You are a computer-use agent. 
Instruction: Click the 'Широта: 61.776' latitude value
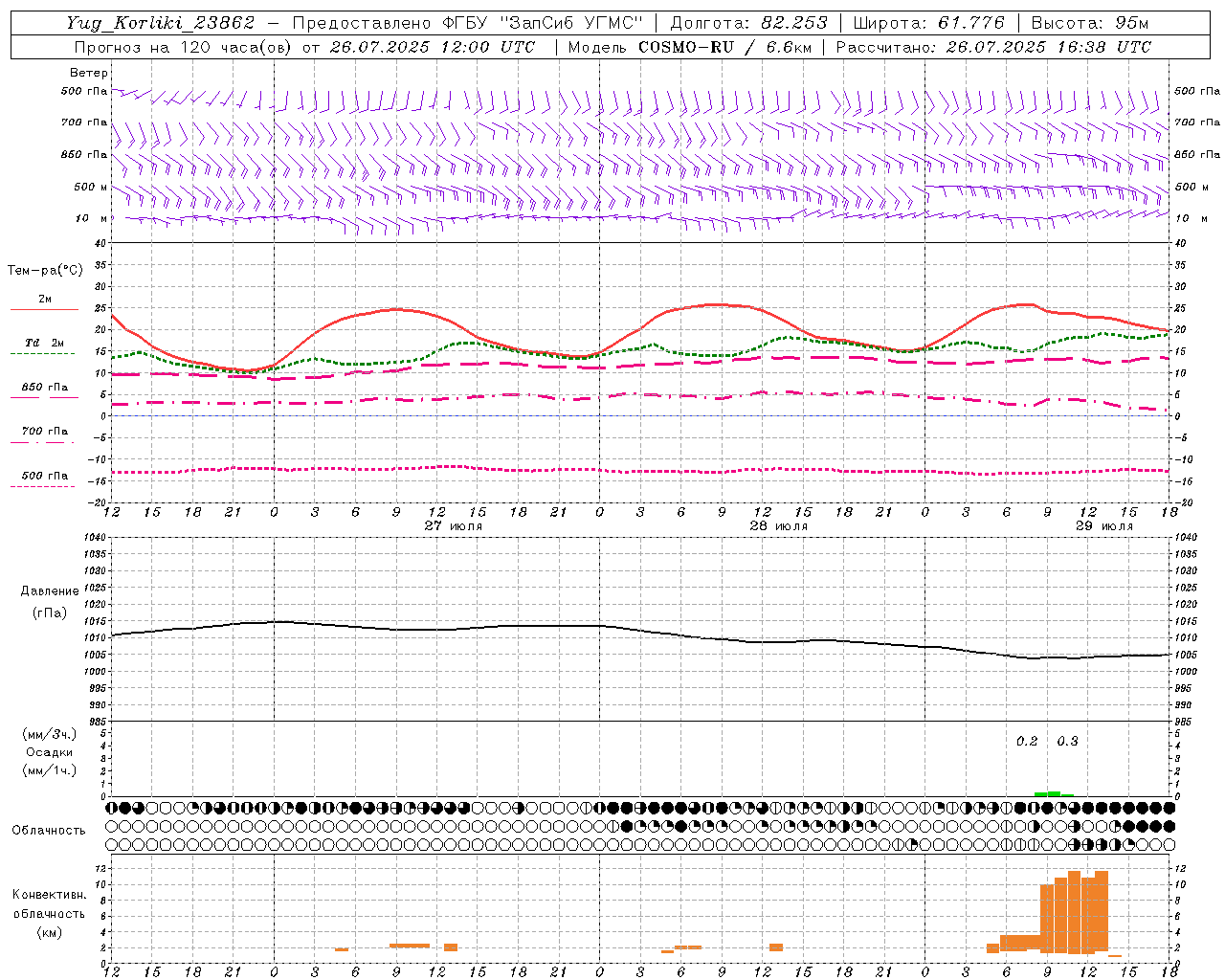tap(928, 23)
